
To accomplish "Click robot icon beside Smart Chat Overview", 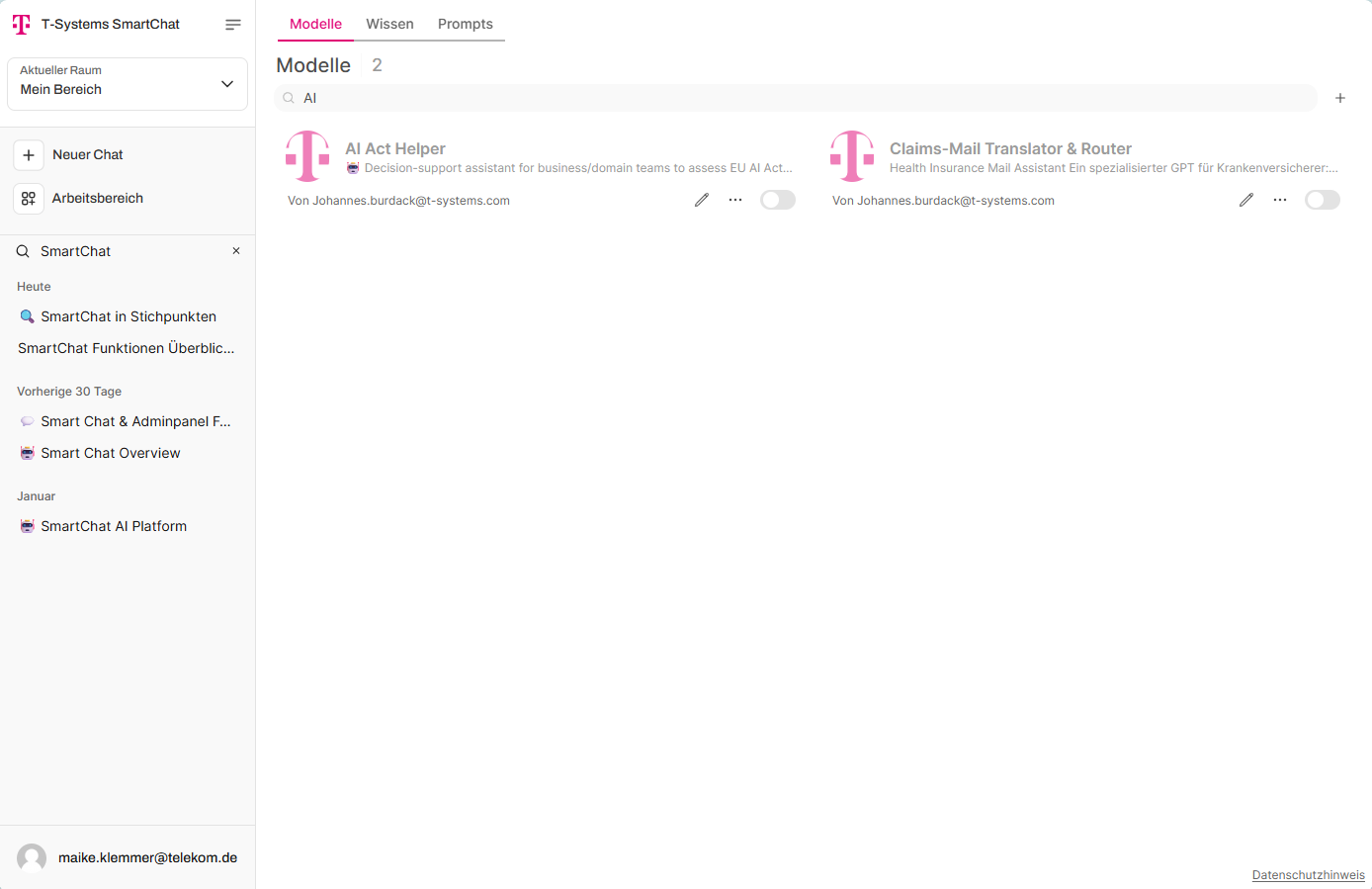I will point(28,453).
